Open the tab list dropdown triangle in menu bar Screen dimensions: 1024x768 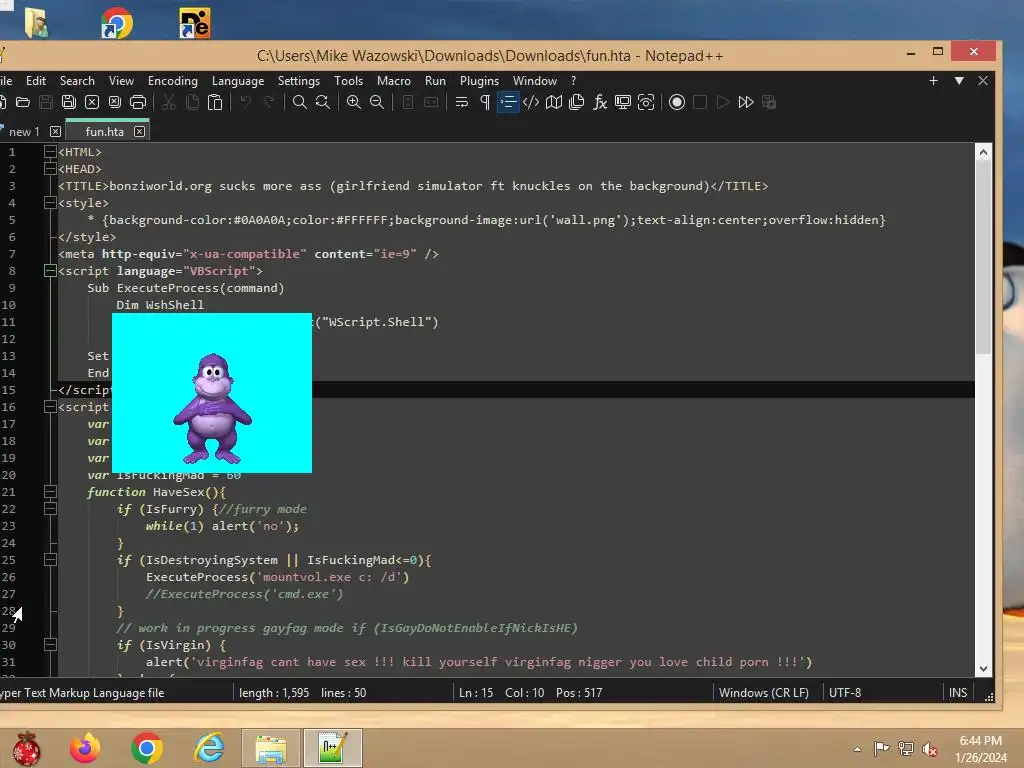coord(959,80)
